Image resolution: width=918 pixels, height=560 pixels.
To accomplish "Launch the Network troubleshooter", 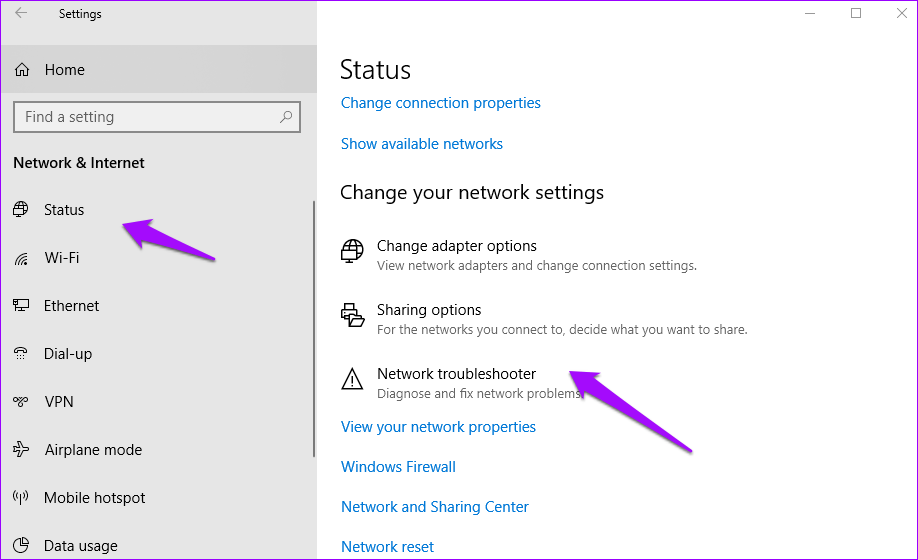I will tap(456, 374).
